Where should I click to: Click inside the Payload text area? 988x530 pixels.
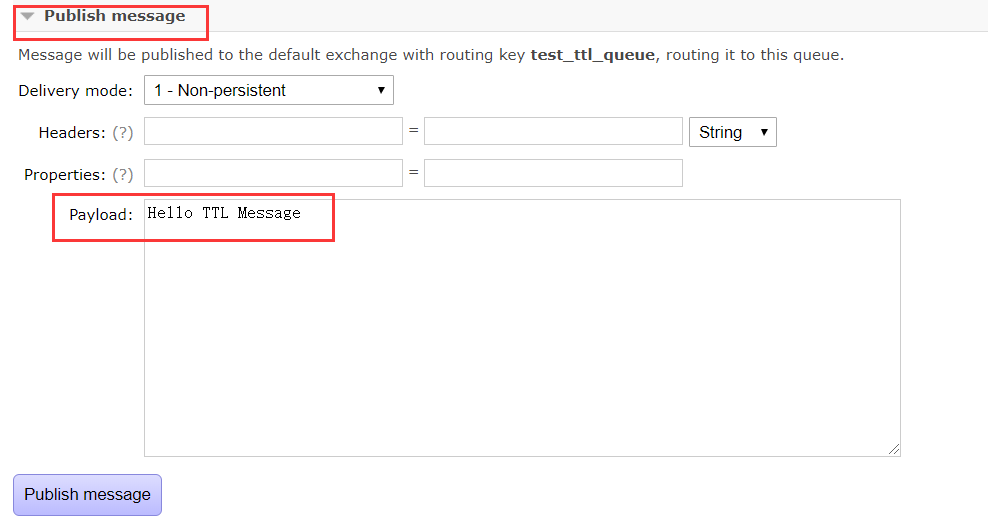pyautogui.click(x=522, y=328)
